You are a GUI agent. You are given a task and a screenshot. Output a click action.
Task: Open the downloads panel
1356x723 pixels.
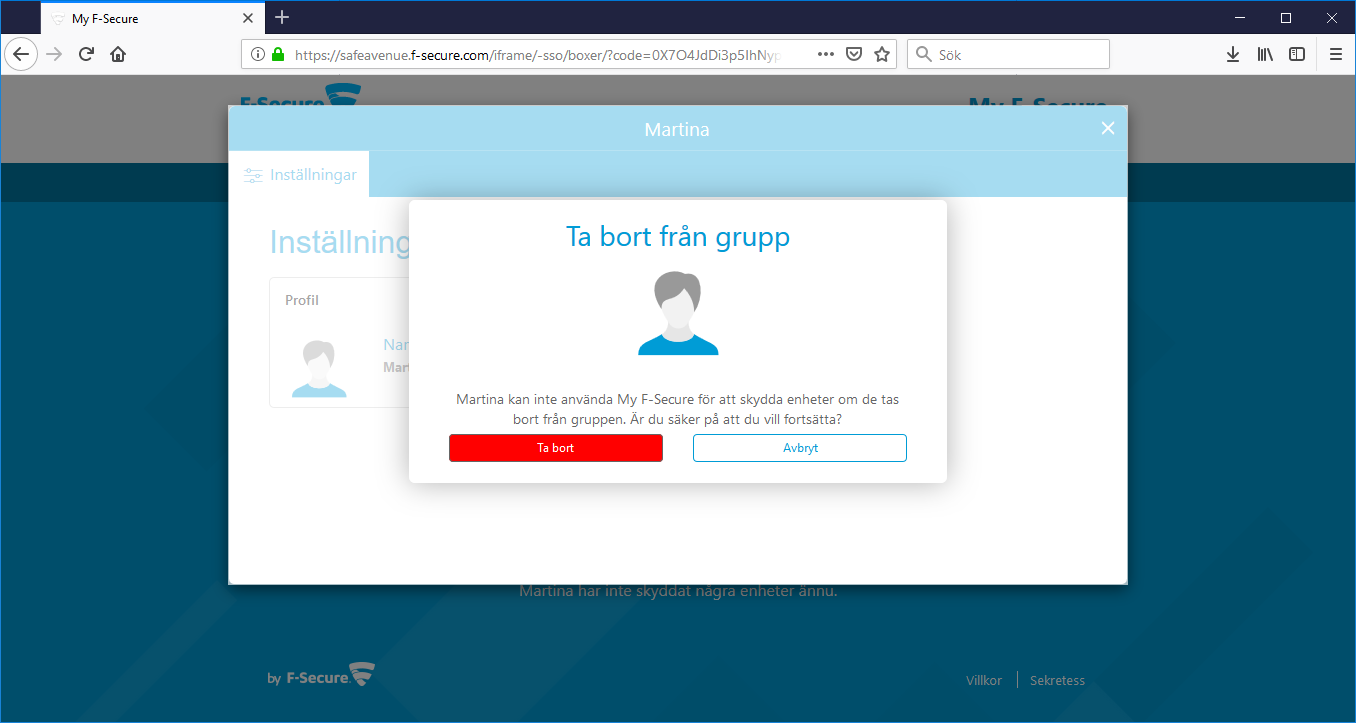(x=1233, y=54)
